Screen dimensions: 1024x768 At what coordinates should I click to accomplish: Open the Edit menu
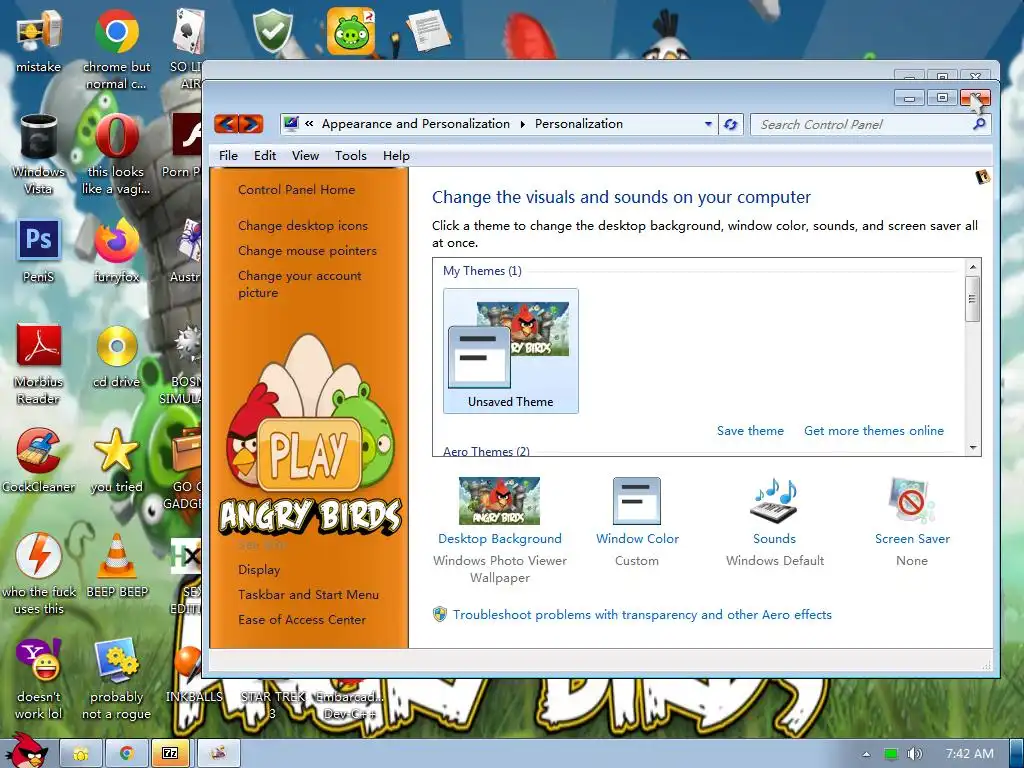(264, 155)
